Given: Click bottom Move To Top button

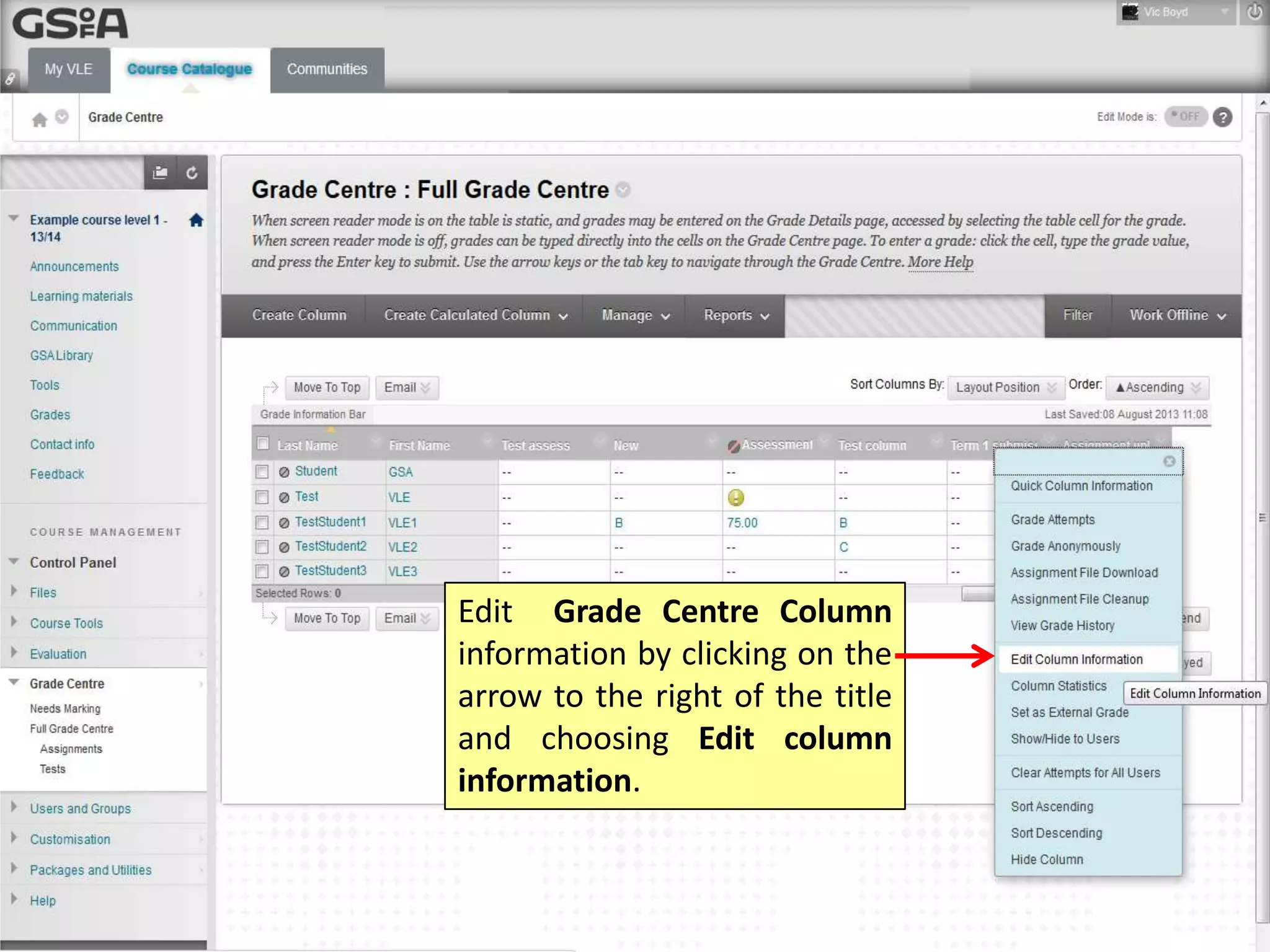Looking at the screenshot, I should 327,619.
